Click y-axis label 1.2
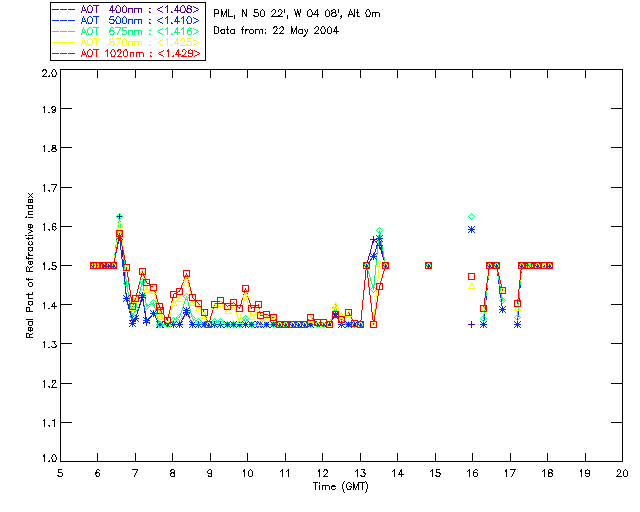Screen dimensions: 640x512 (49, 384)
